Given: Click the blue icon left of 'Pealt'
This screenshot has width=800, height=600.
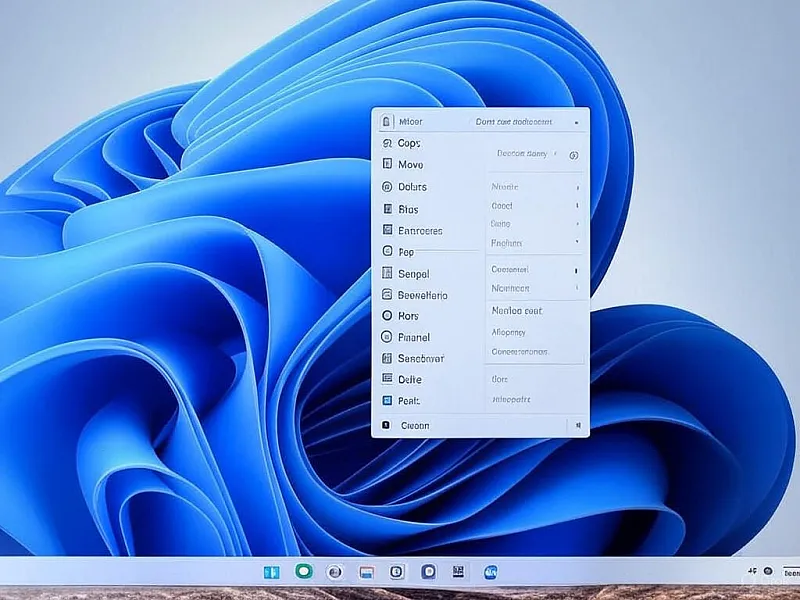Looking at the screenshot, I should click(387, 401).
